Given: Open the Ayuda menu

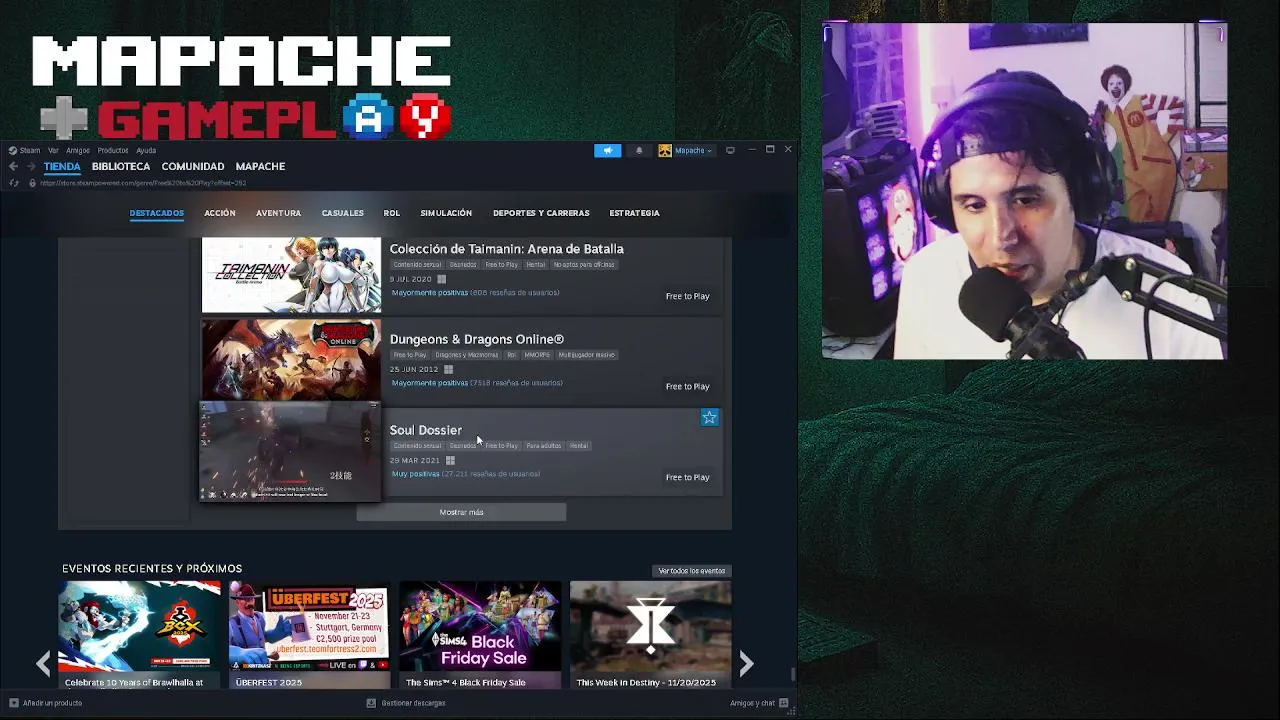Looking at the screenshot, I should (x=146, y=150).
